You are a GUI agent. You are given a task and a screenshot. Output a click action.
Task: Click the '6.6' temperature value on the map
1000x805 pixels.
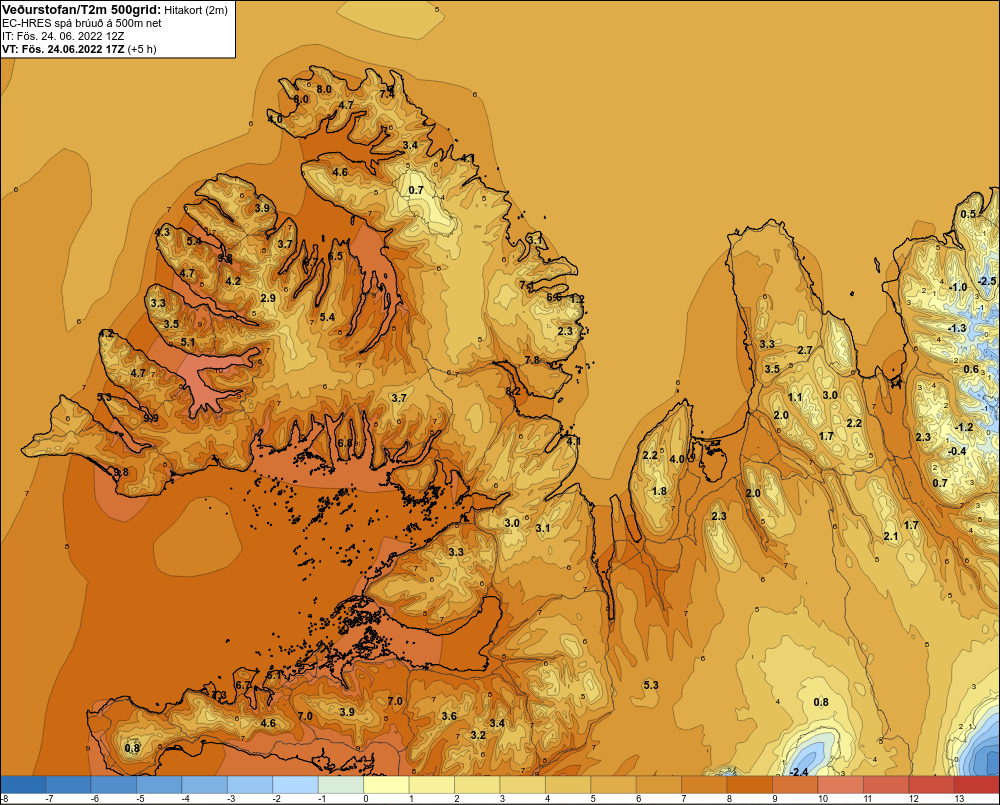click(554, 297)
